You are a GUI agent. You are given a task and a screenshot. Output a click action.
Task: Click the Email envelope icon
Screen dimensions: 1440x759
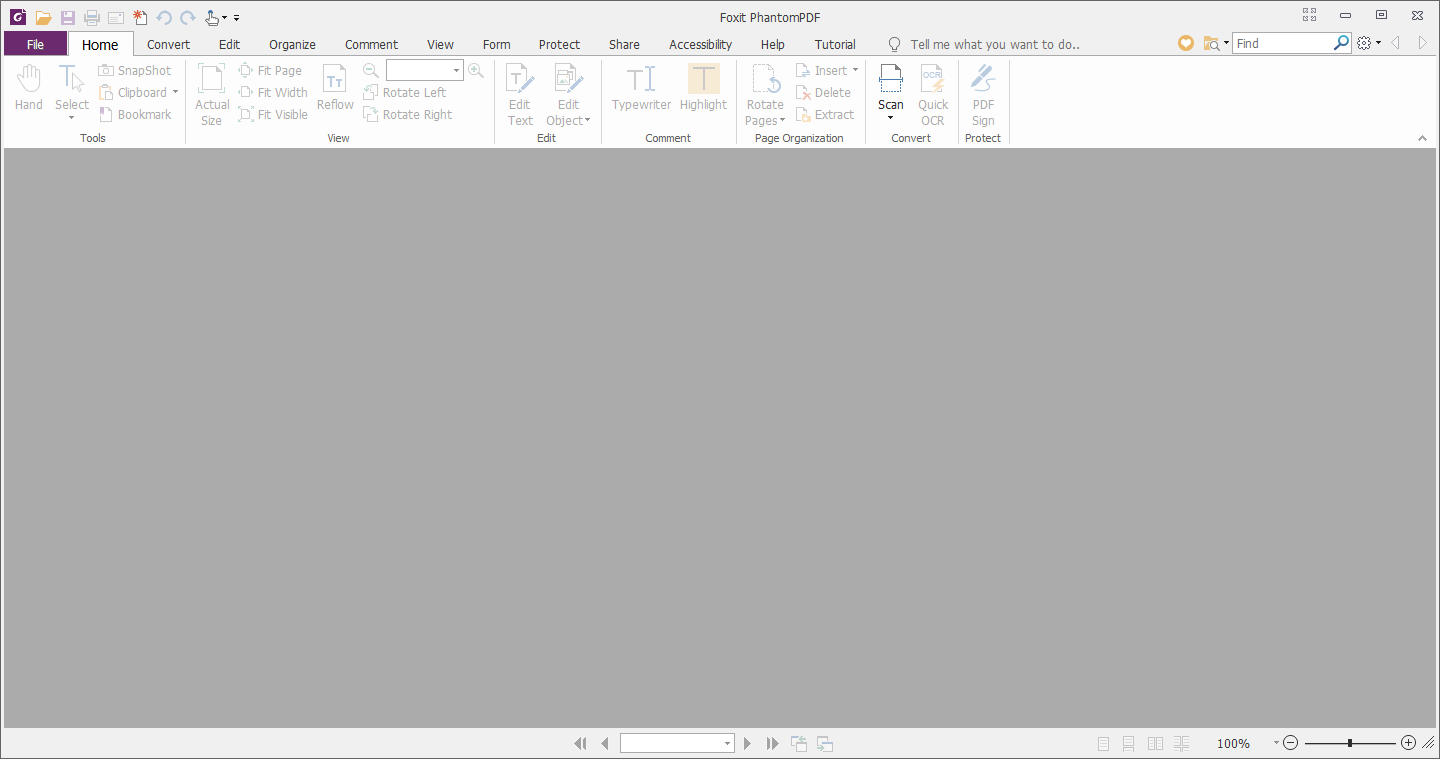coord(116,17)
